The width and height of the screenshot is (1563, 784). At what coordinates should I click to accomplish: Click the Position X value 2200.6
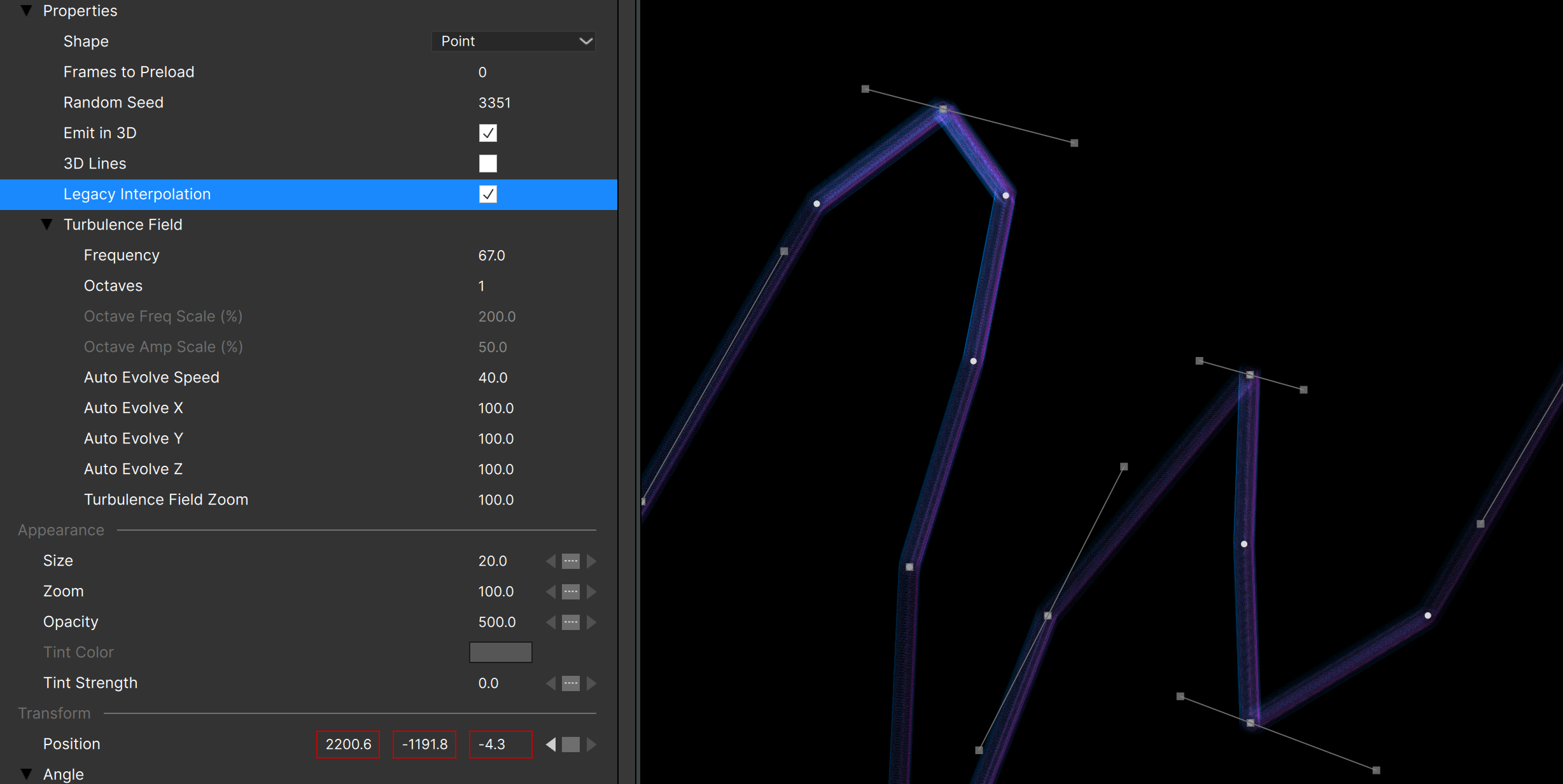pos(348,744)
